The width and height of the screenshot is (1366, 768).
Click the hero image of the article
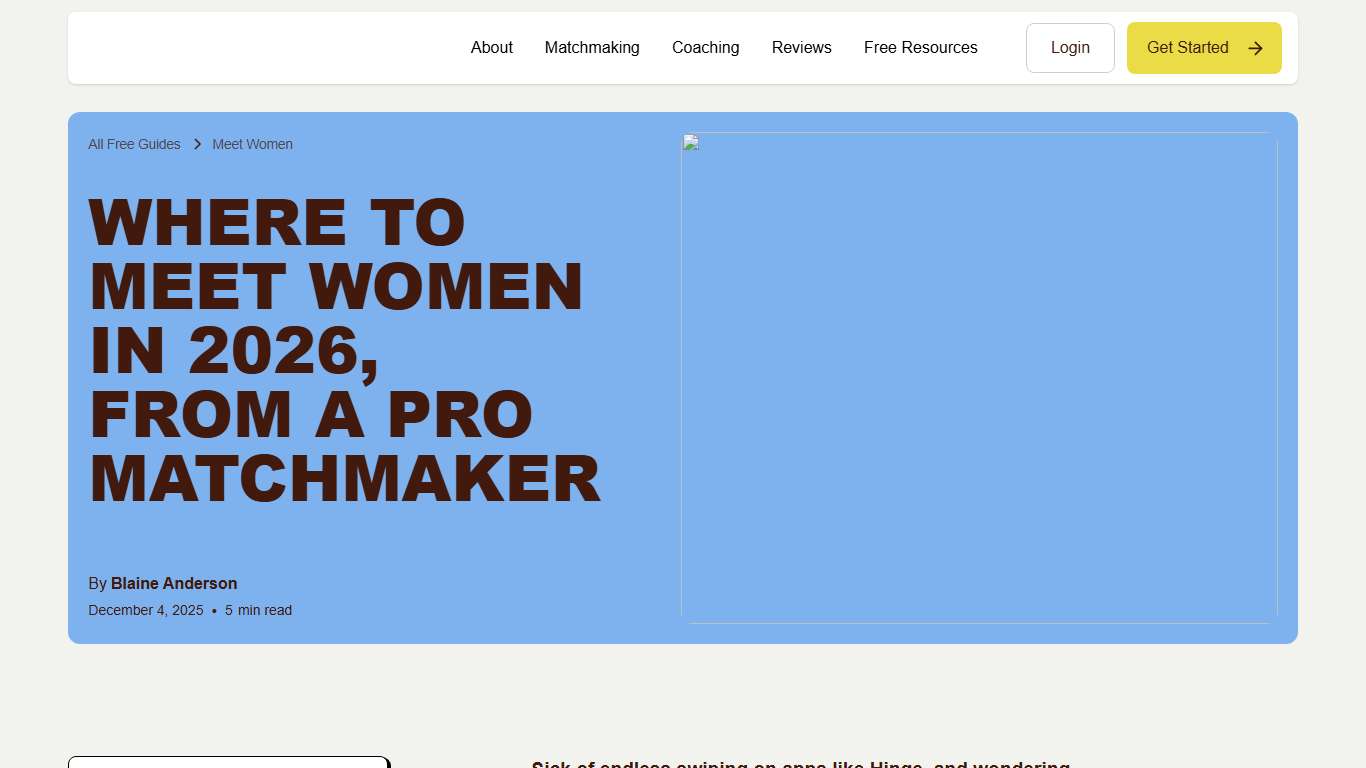(x=979, y=378)
